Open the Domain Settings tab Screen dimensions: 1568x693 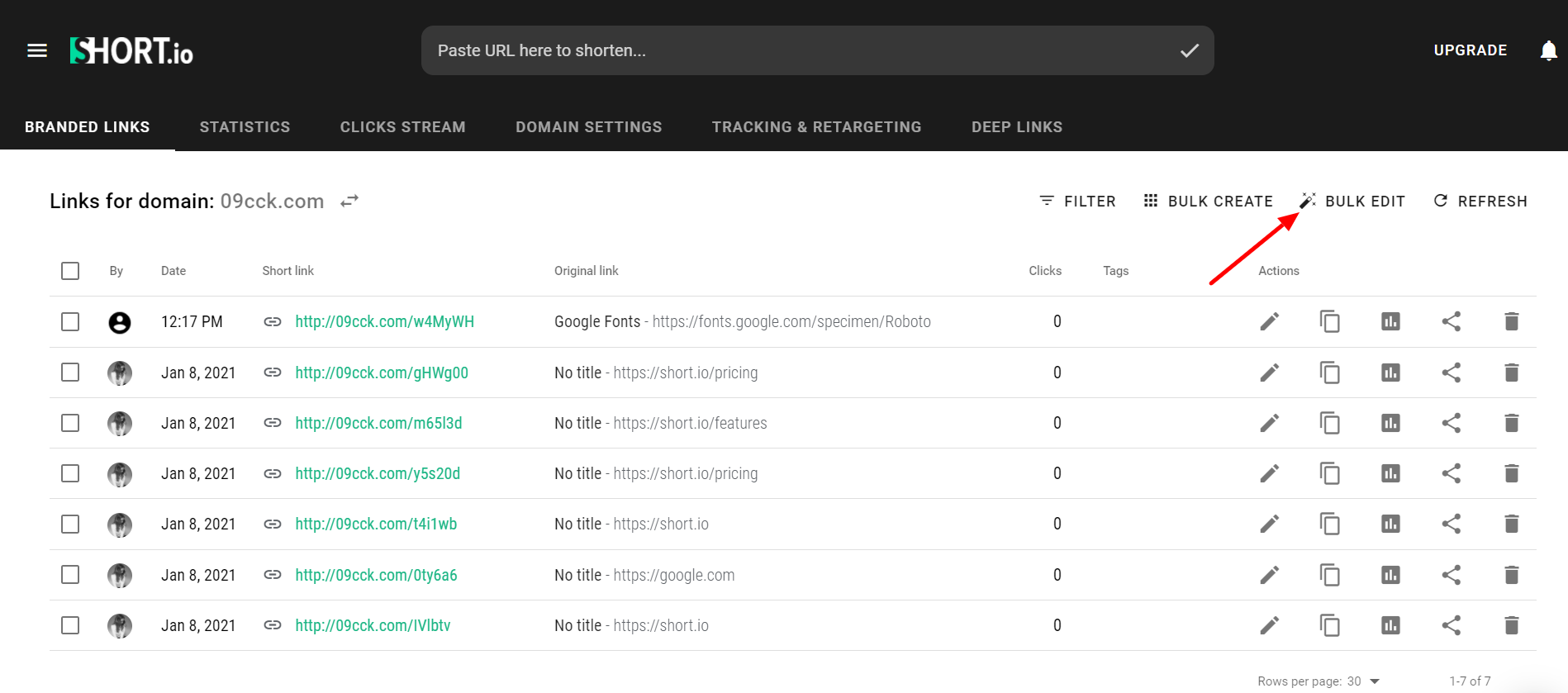point(588,127)
